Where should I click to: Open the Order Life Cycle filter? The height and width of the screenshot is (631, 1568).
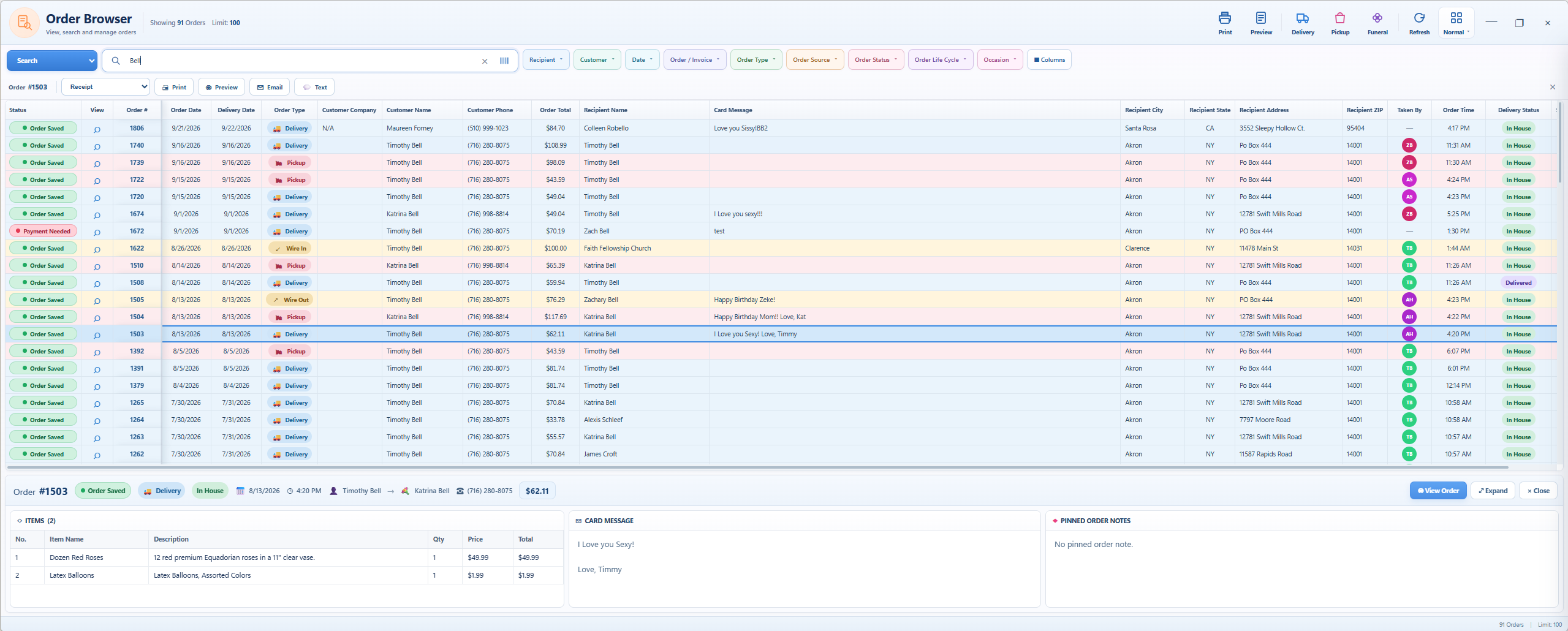pyautogui.click(x=941, y=60)
